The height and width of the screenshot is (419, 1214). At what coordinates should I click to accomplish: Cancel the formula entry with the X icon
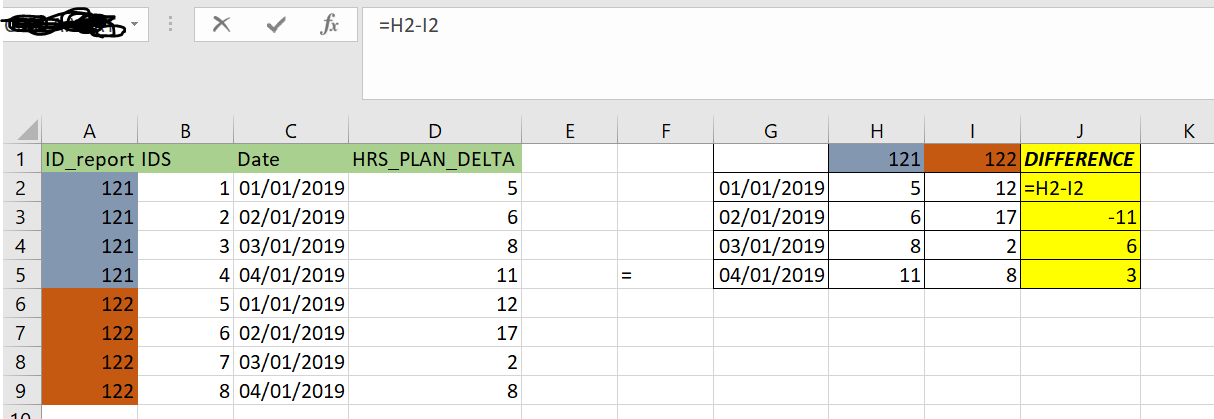[222, 26]
